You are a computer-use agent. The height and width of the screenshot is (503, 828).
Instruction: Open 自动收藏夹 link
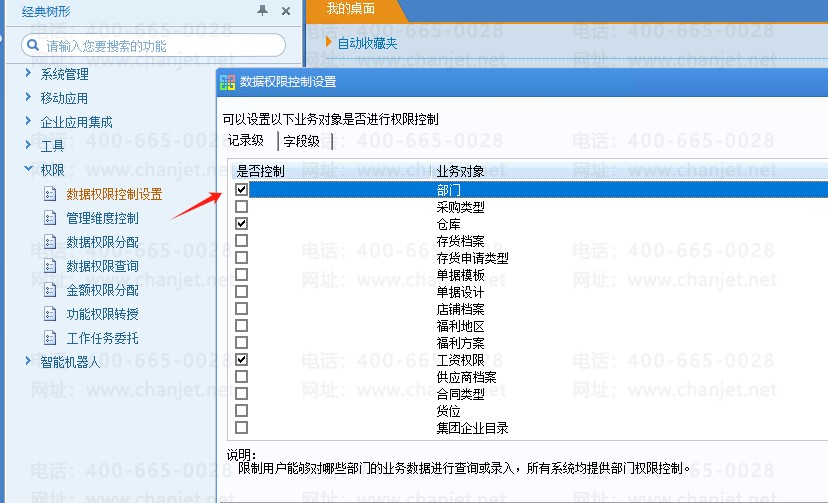point(367,43)
